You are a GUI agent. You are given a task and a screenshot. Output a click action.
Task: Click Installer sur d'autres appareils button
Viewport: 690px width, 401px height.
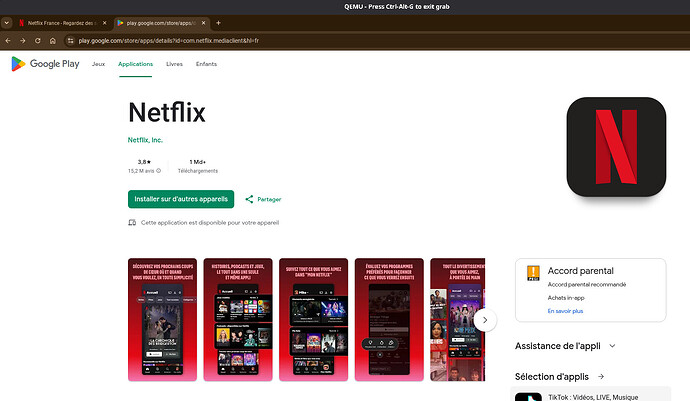[x=181, y=199]
